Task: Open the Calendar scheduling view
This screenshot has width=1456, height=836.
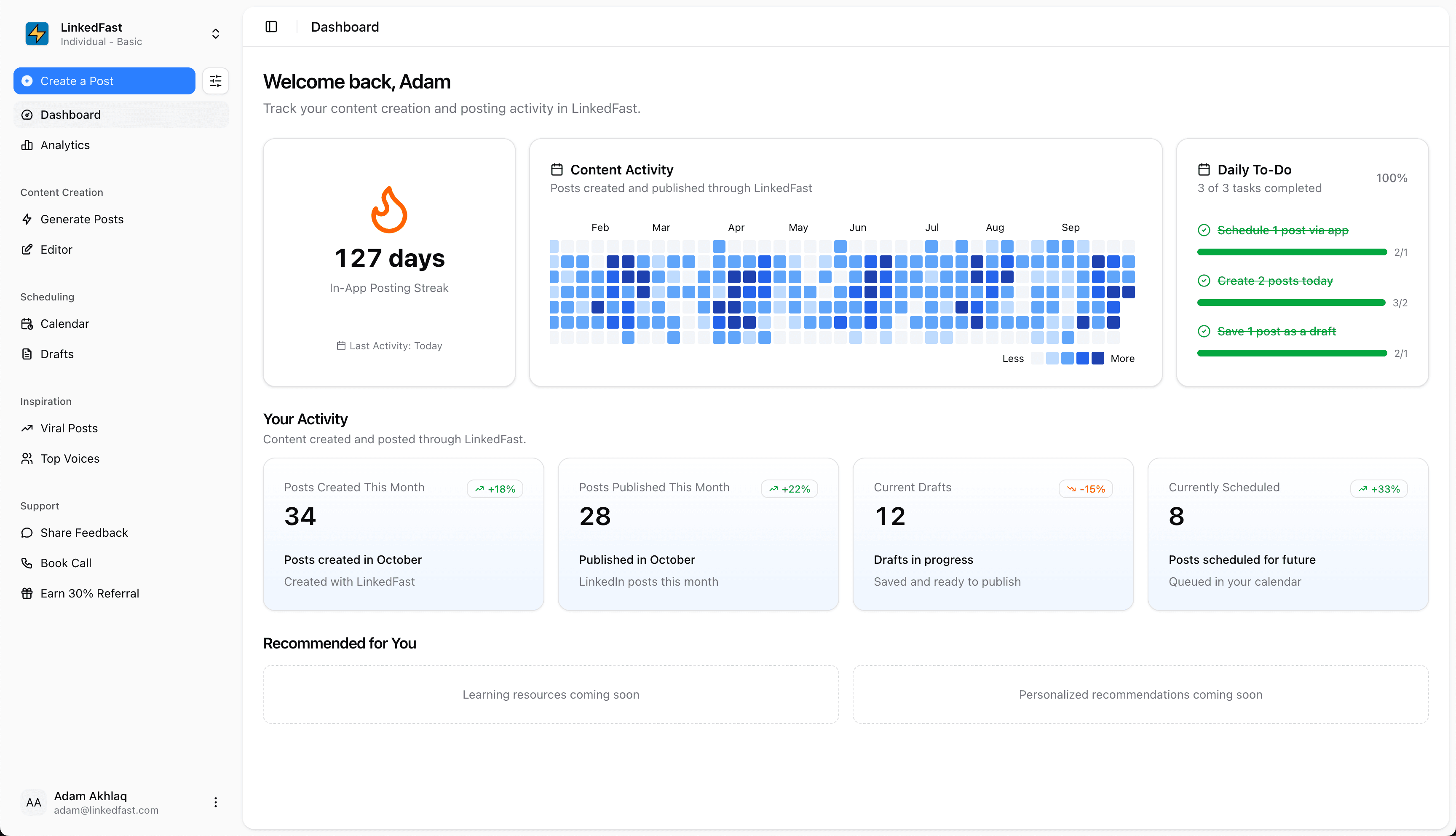Action: pyautogui.click(x=65, y=323)
